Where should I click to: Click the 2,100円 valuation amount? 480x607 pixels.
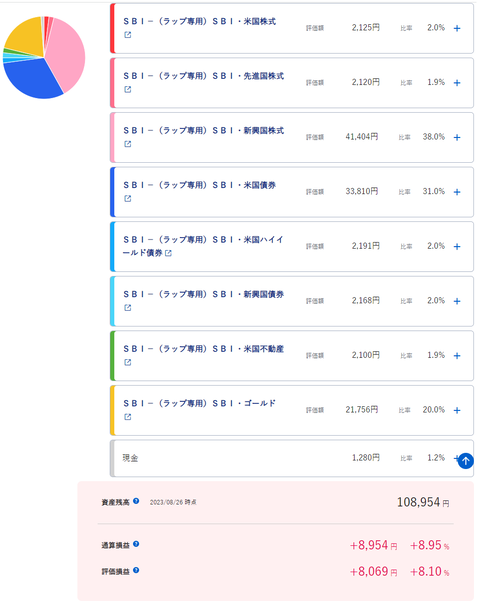365,355
